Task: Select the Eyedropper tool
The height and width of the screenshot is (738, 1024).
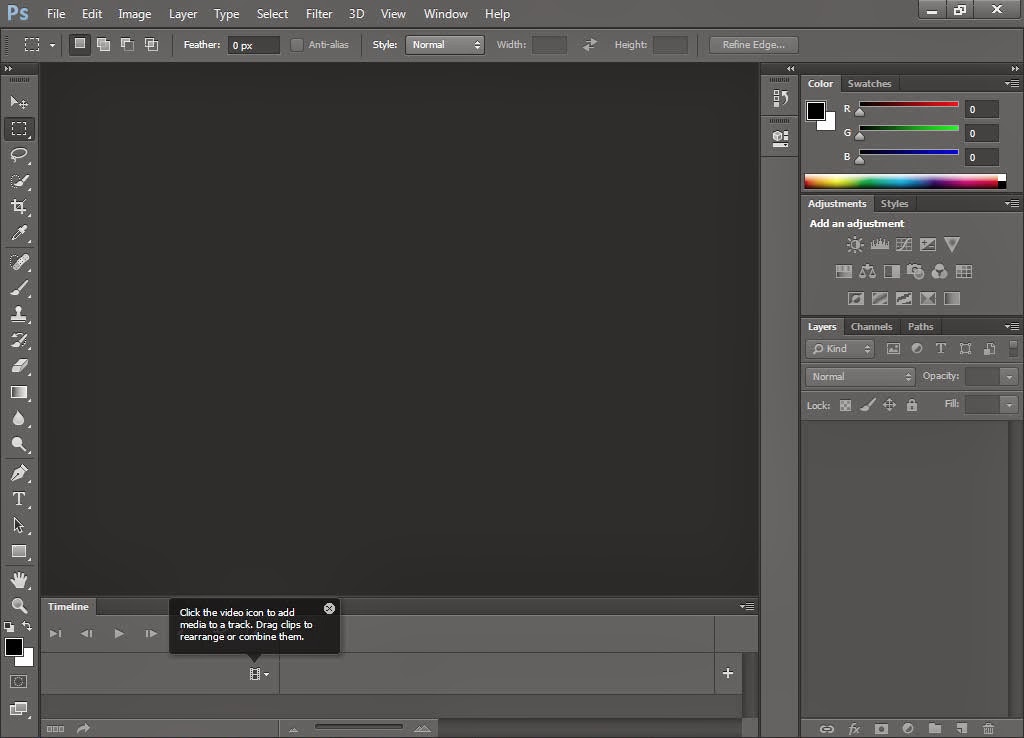Action: (19, 234)
